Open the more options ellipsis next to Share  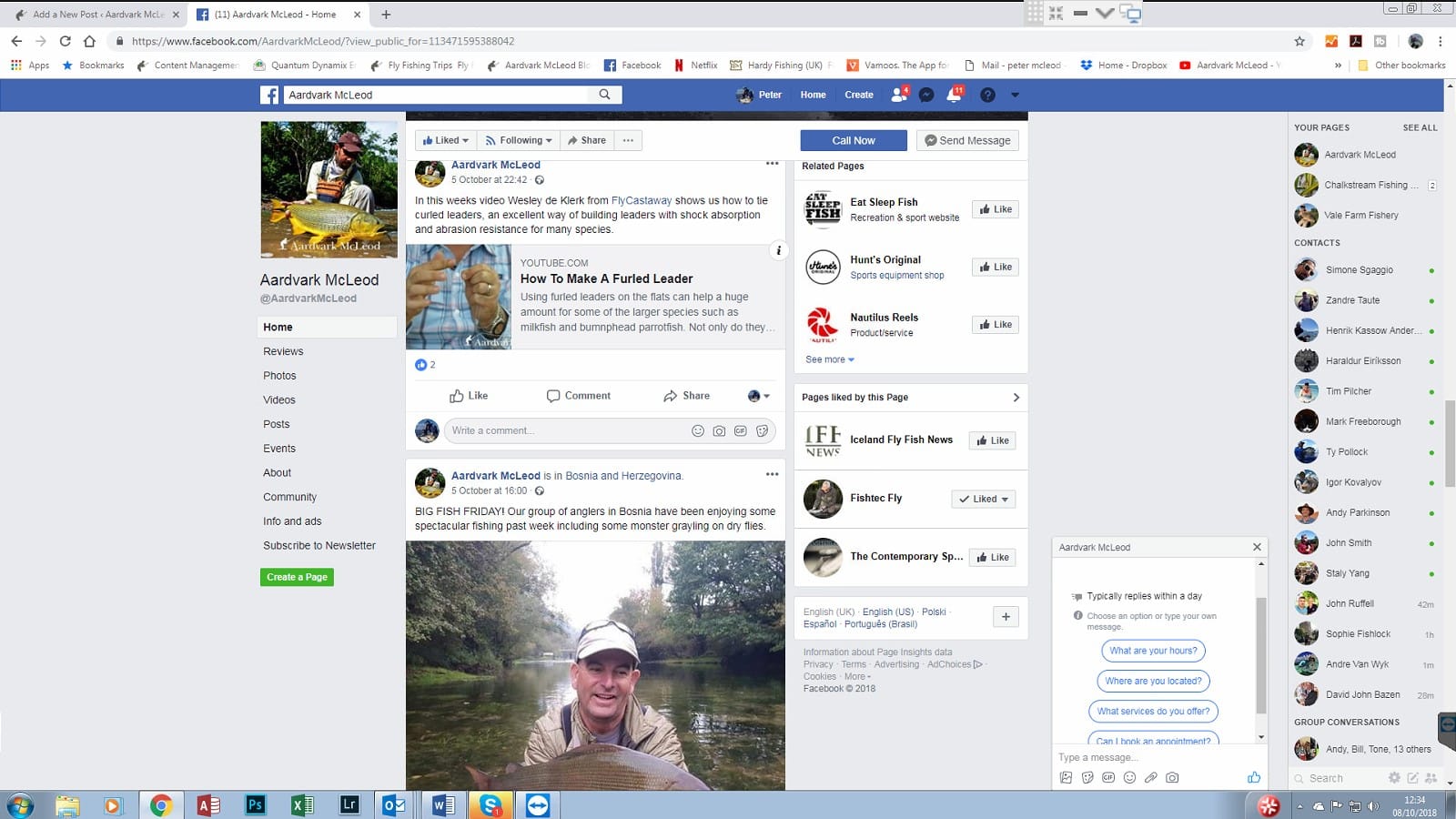[x=628, y=140]
